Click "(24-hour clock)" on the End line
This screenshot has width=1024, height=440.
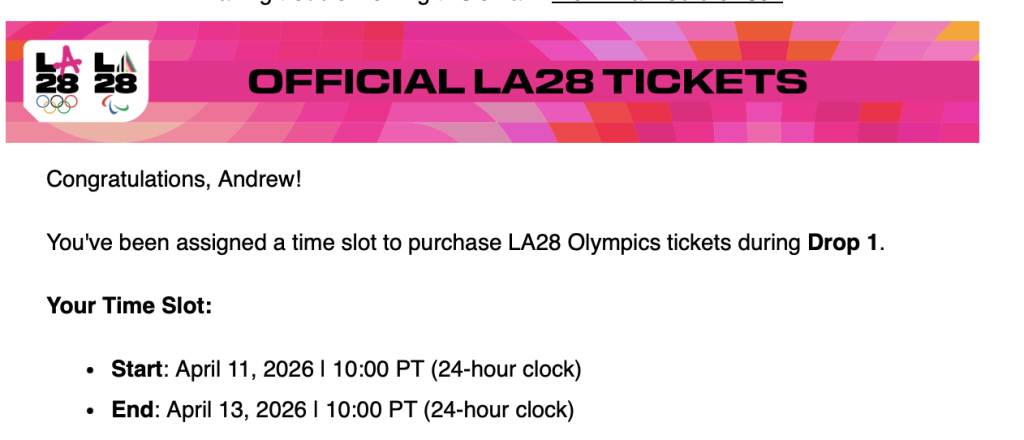point(499,409)
